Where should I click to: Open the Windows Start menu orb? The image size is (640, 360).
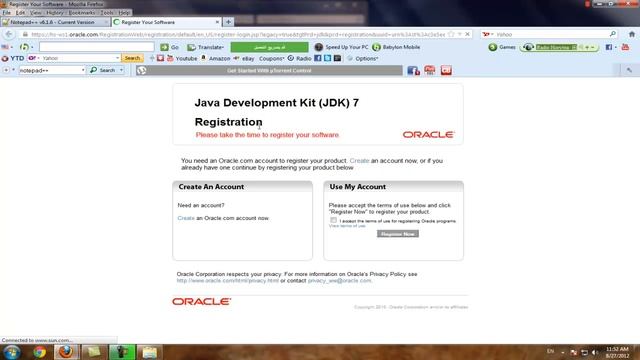pos(11,352)
